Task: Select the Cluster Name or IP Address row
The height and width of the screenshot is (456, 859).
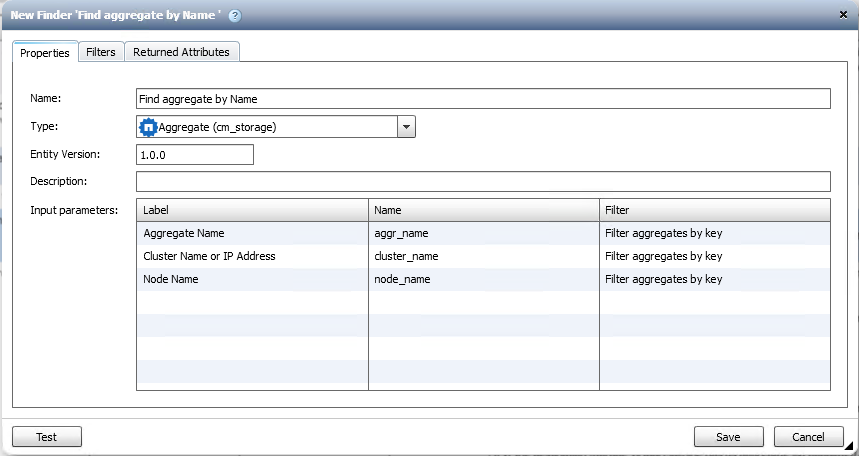Action: pos(209,256)
